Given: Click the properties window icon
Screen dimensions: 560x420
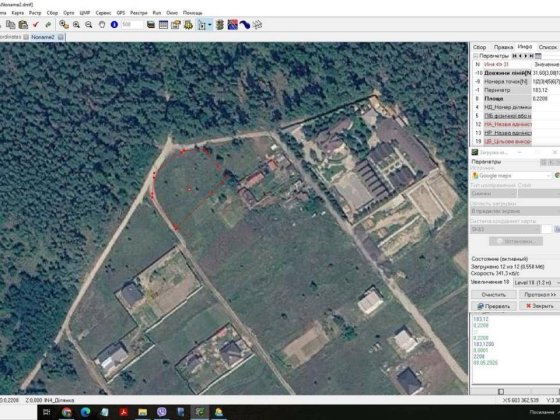Looking at the screenshot, I should (176, 25).
